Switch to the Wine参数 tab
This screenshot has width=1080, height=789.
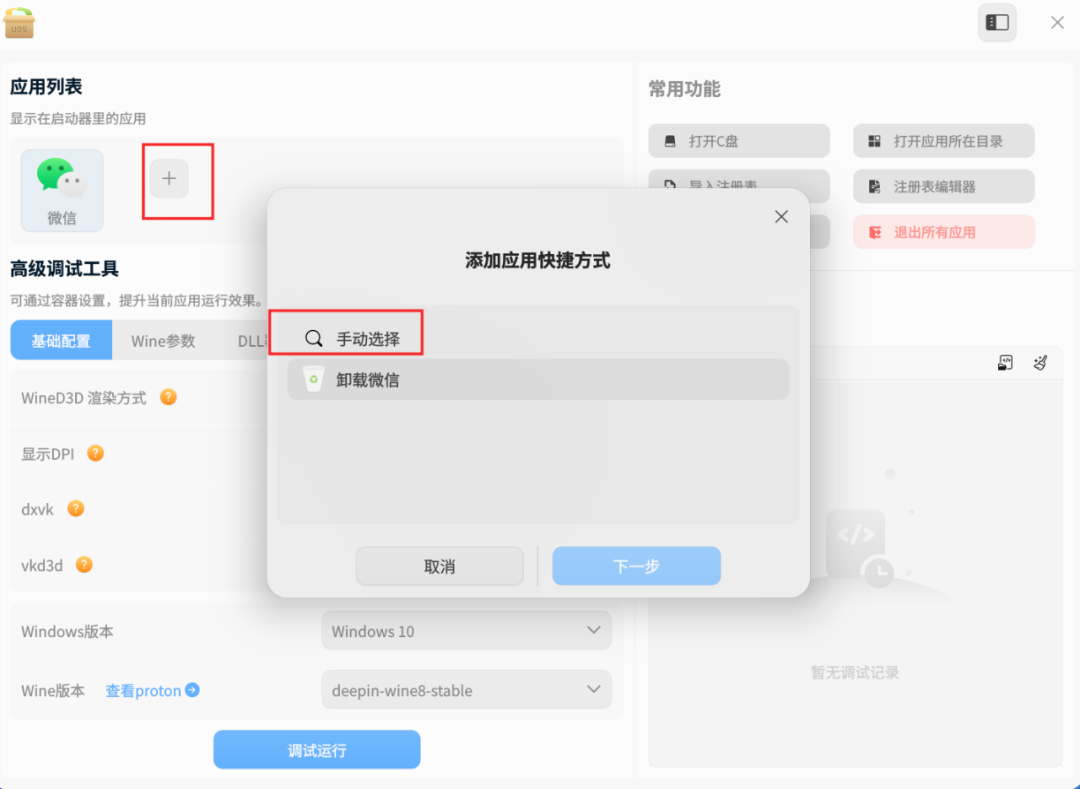(163, 340)
